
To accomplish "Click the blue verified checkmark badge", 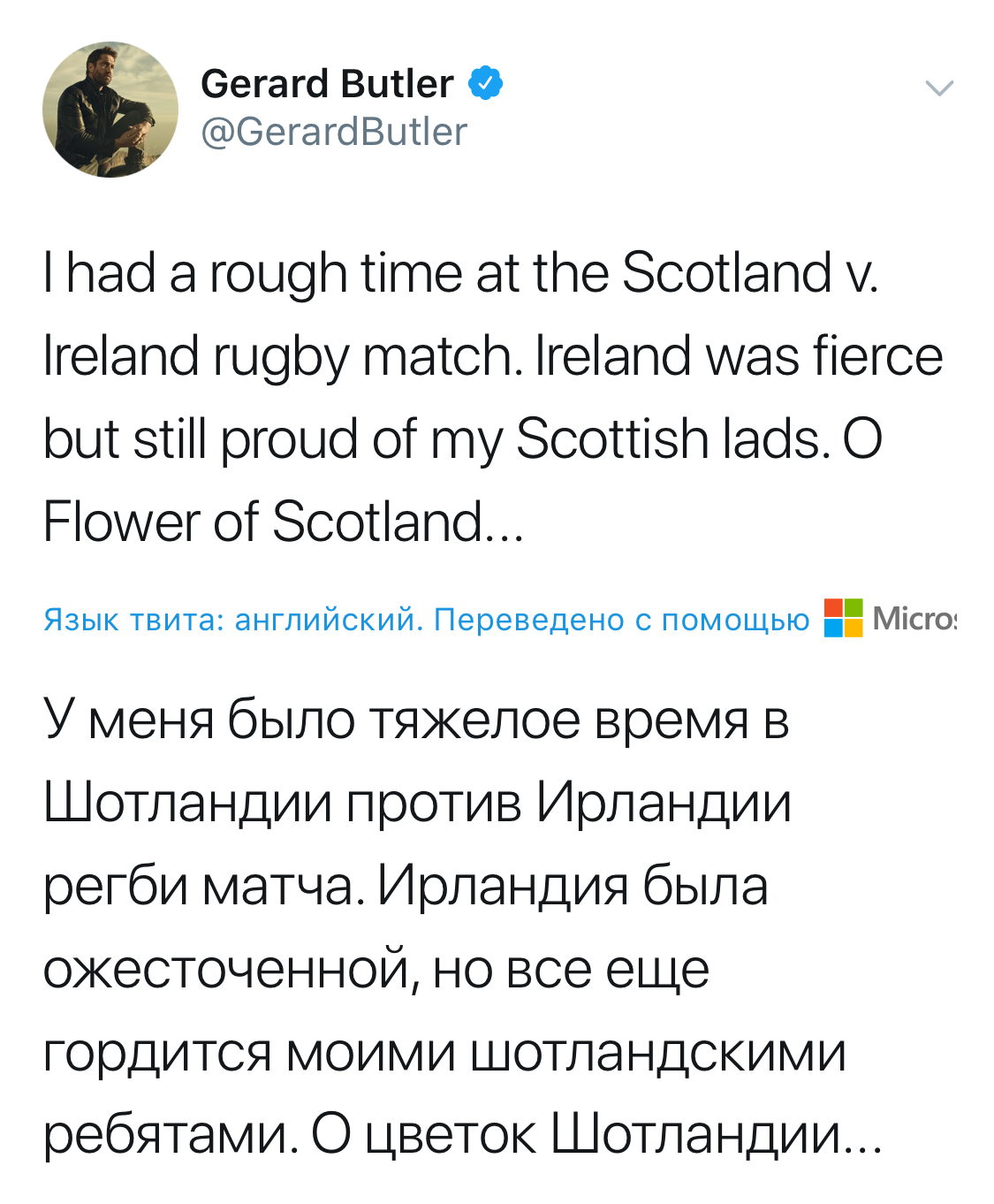I will (485, 83).
